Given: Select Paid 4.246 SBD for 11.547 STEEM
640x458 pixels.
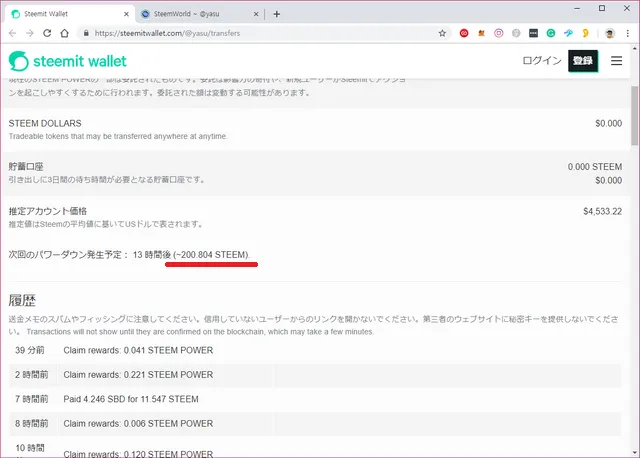Looking at the screenshot, I should click(315, 399).
